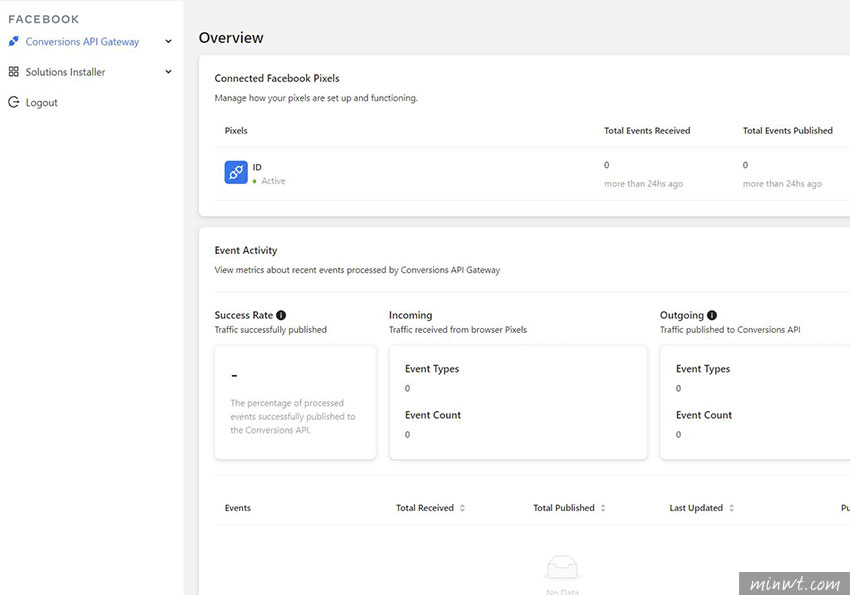The image size is (850, 595).
Task: Click the Pixels column header
Action: click(236, 131)
